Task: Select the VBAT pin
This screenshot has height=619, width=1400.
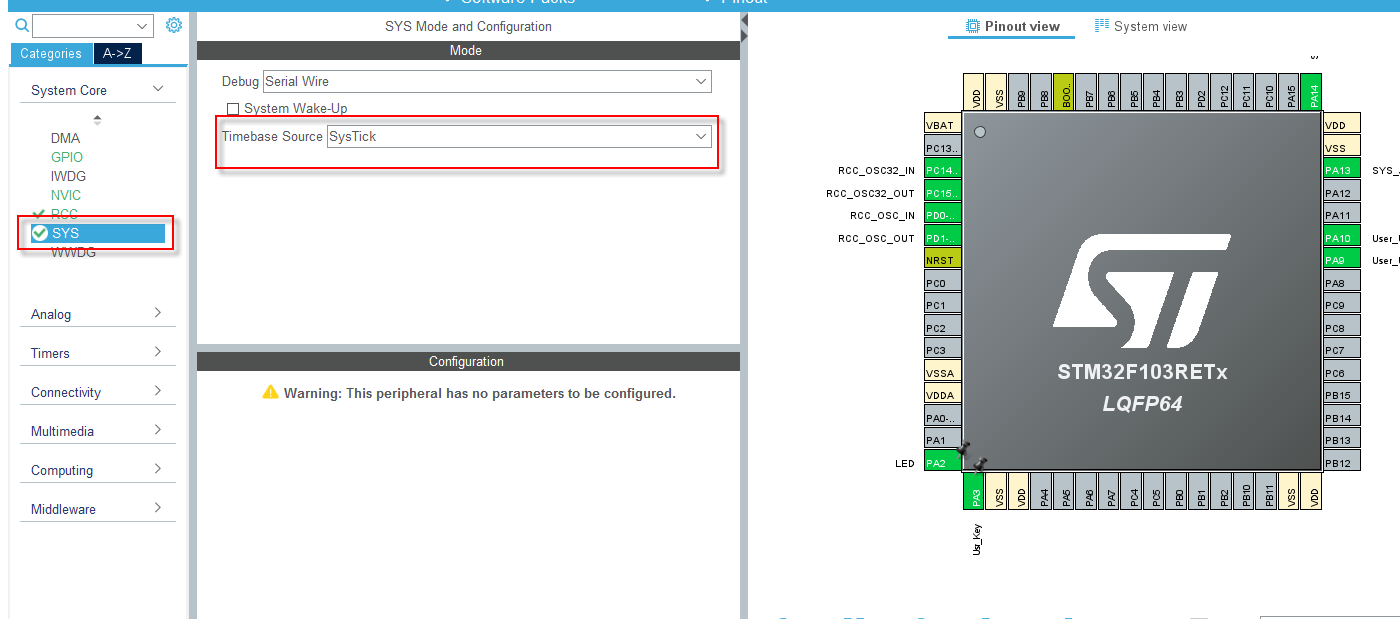Action: click(943, 125)
